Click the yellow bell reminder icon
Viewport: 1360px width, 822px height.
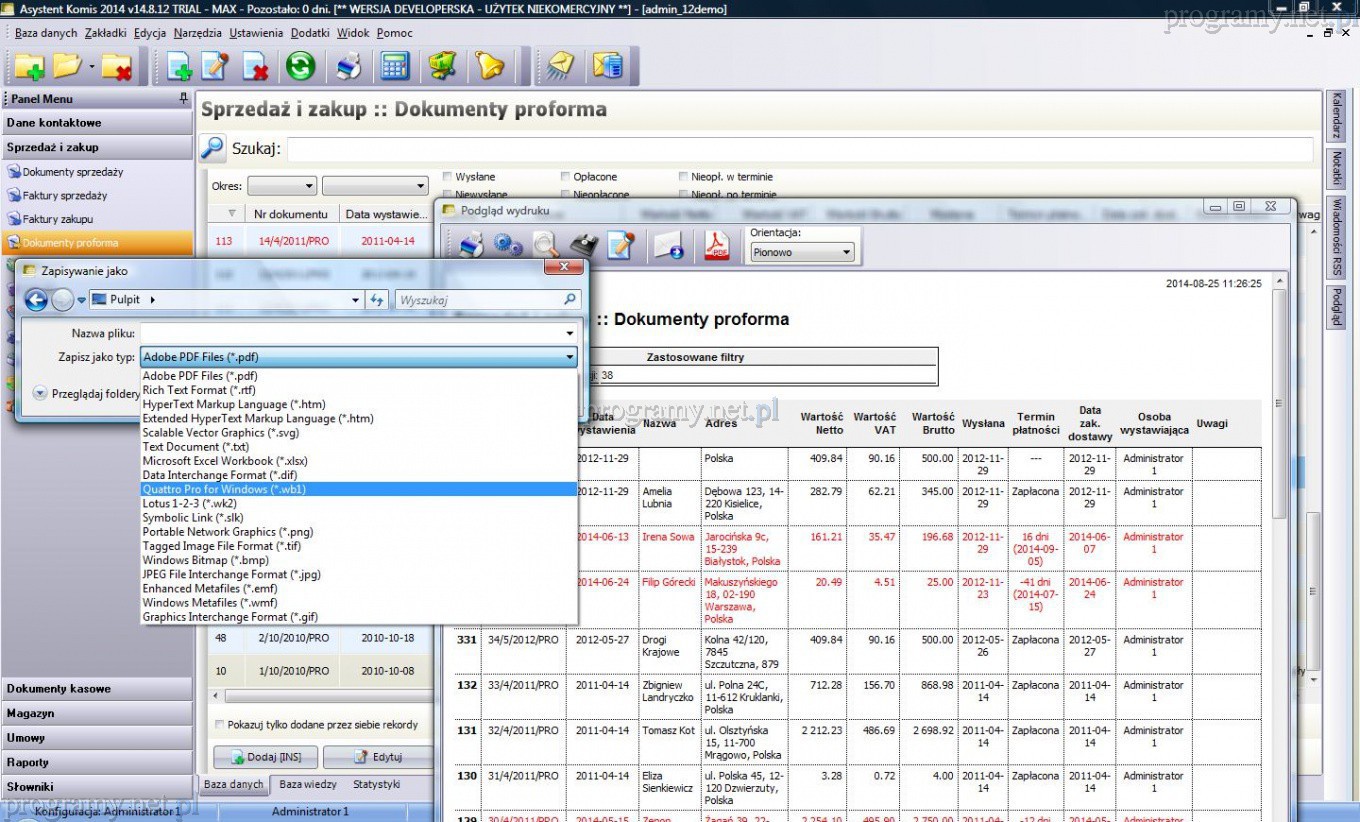pyautogui.click(x=489, y=66)
